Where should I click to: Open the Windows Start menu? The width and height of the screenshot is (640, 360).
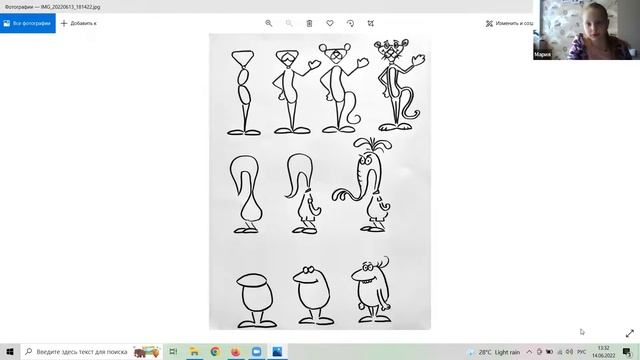[10, 351]
